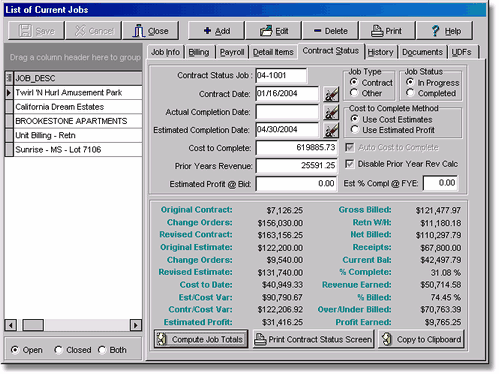Image resolution: width=499 pixels, height=374 pixels.
Task: Click the Profit Earned value $9,765.25
Action: (443, 322)
